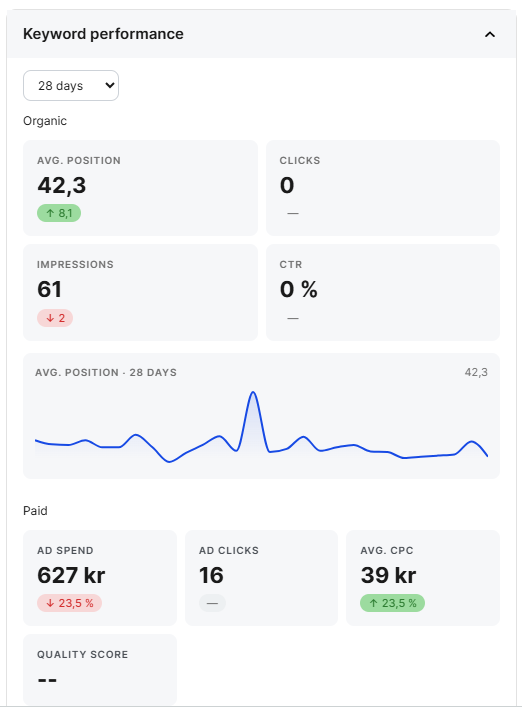The width and height of the screenshot is (522, 715).
Task: Click the CTR card label
Action: coord(291,264)
